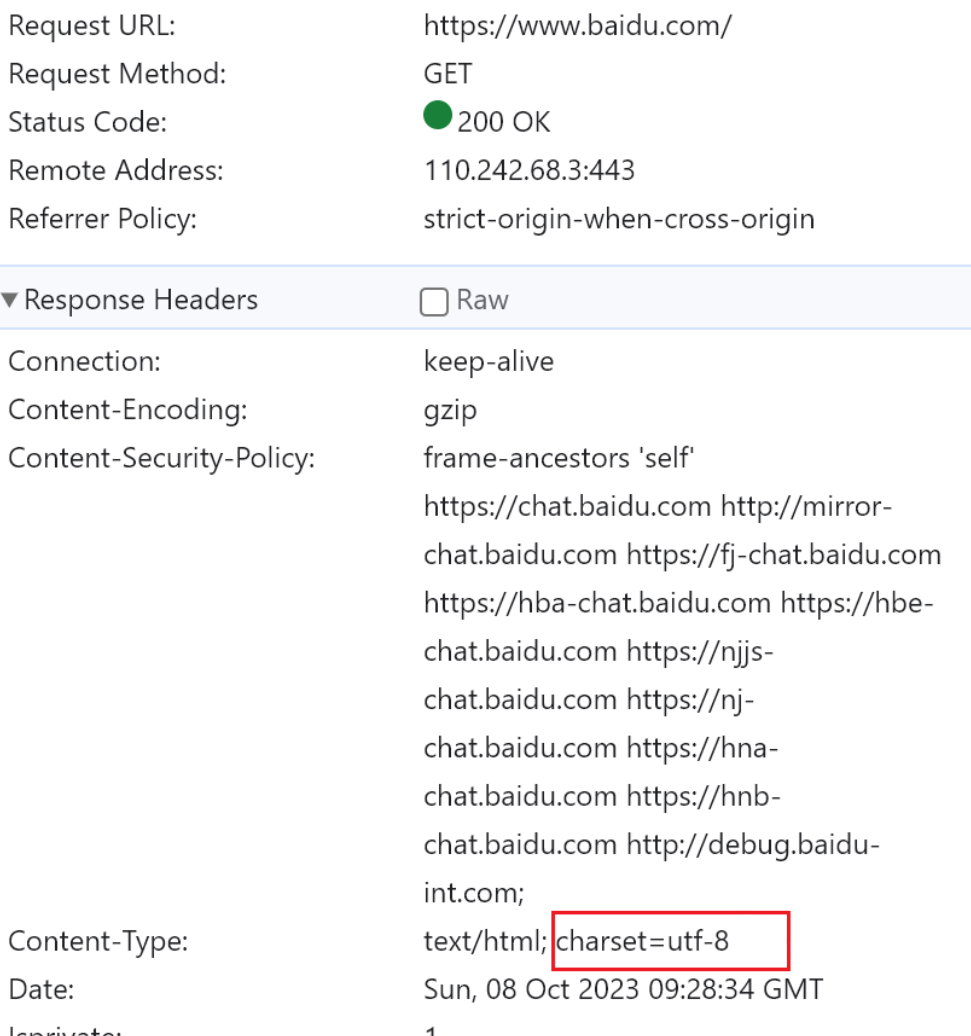Click the Request URL label
The height and width of the screenshot is (1036, 971).
pos(91,26)
